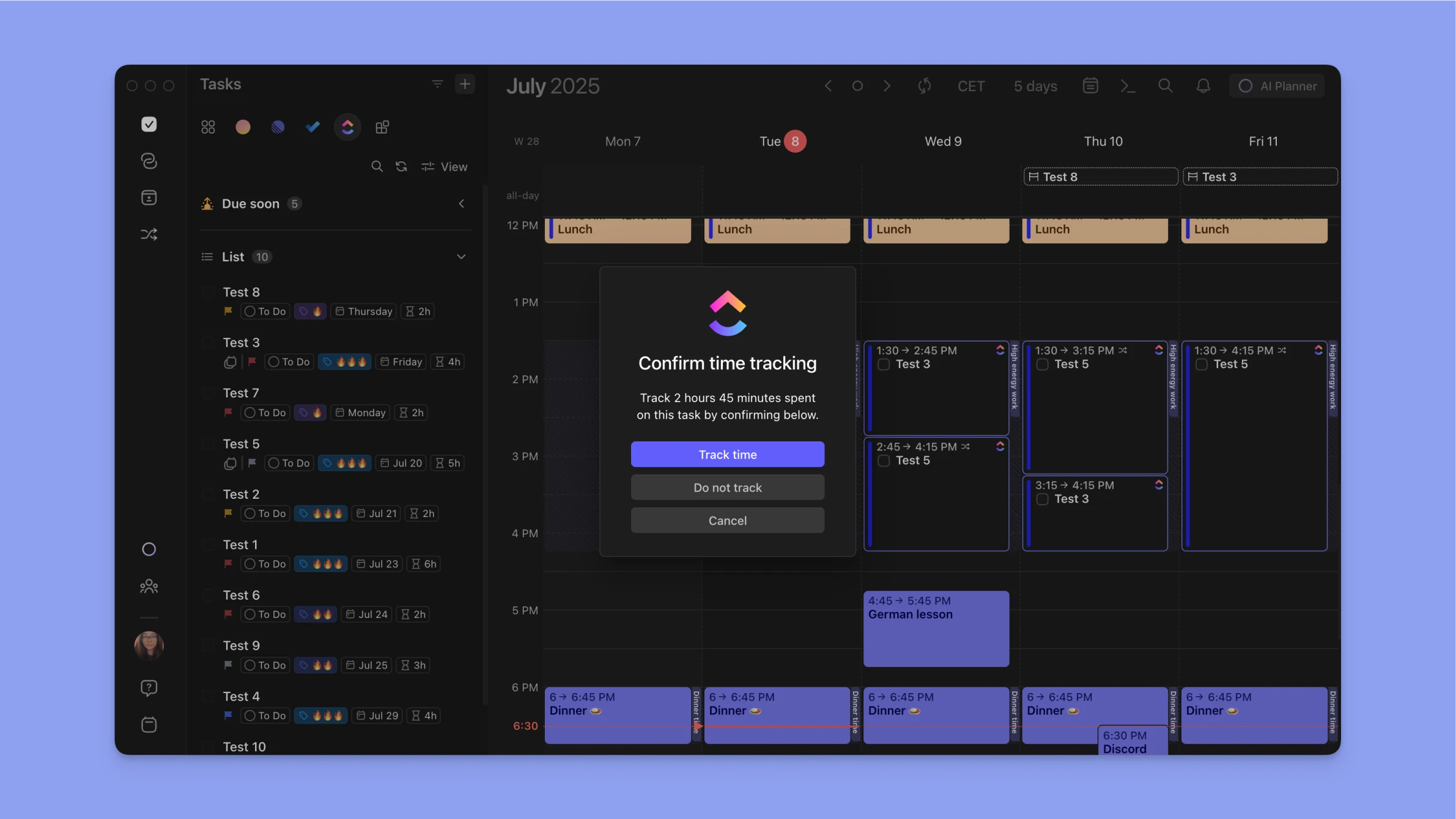The height and width of the screenshot is (819, 1456).
Task: Open the calendar list icon in header
Action: pyautogui.click(x=1090, y=86)
